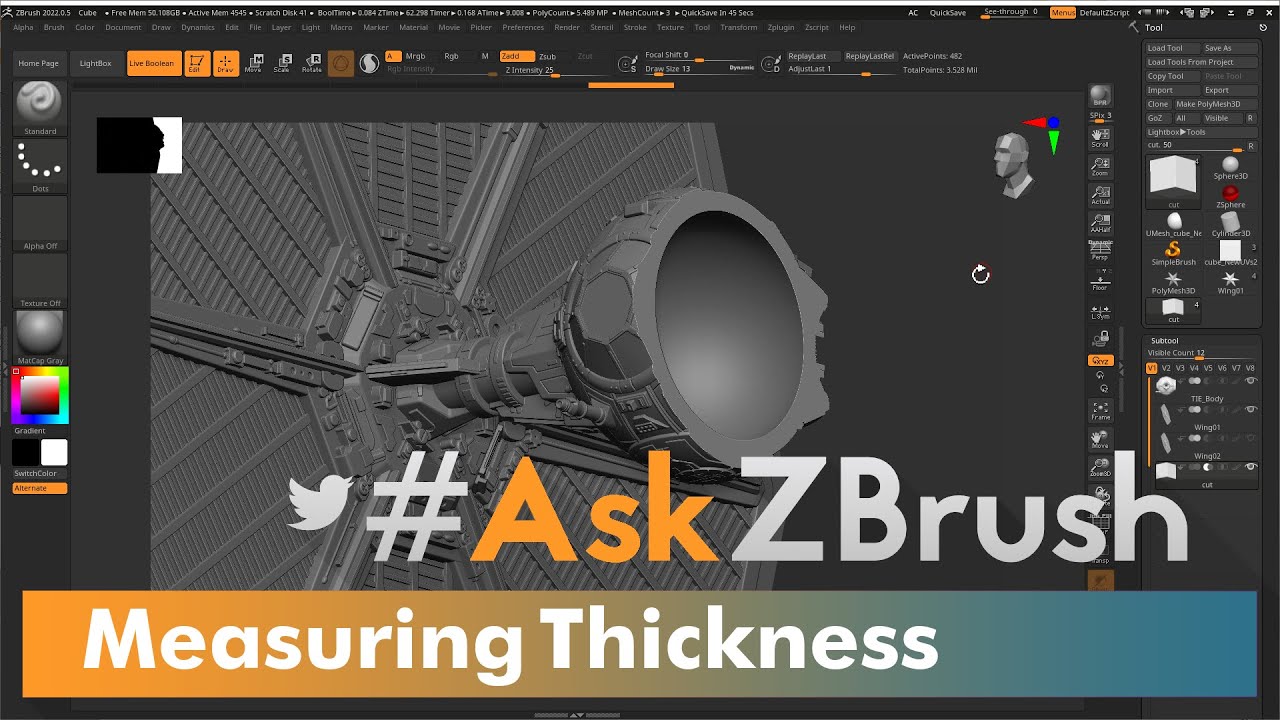Viewport: 1280px width, 720px height.
Task: Select the Rotate transform tool
Action: pyautogui.click(x=312, y=64)
